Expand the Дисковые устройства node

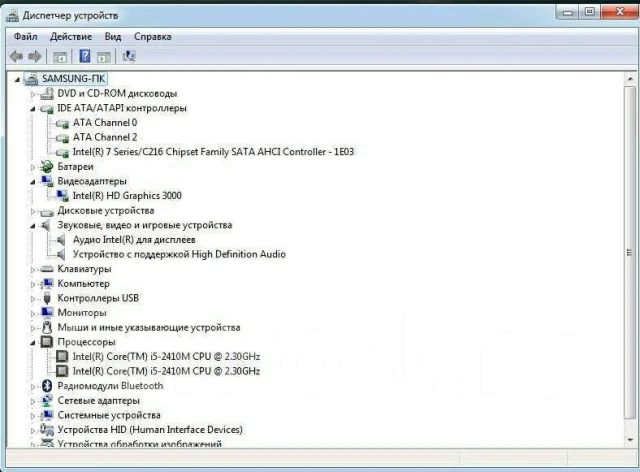(x=33, y=212)
